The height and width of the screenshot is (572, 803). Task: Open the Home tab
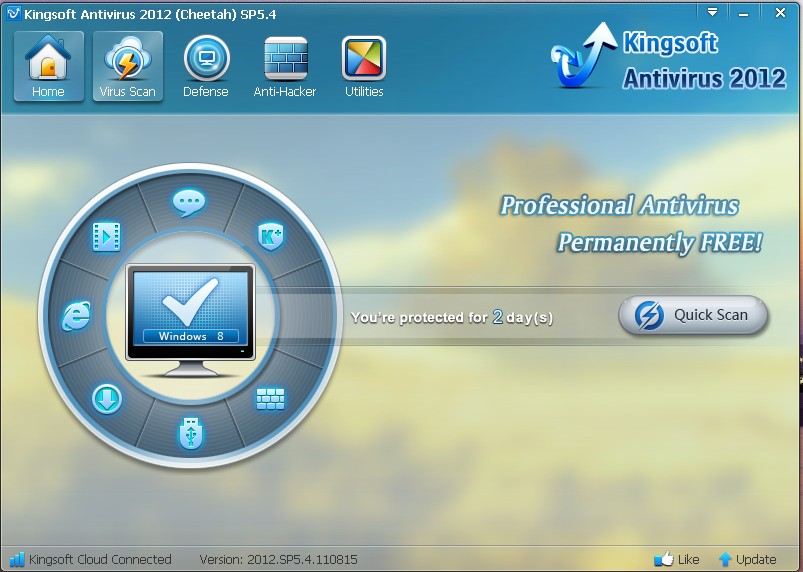[x=49, y=66]
